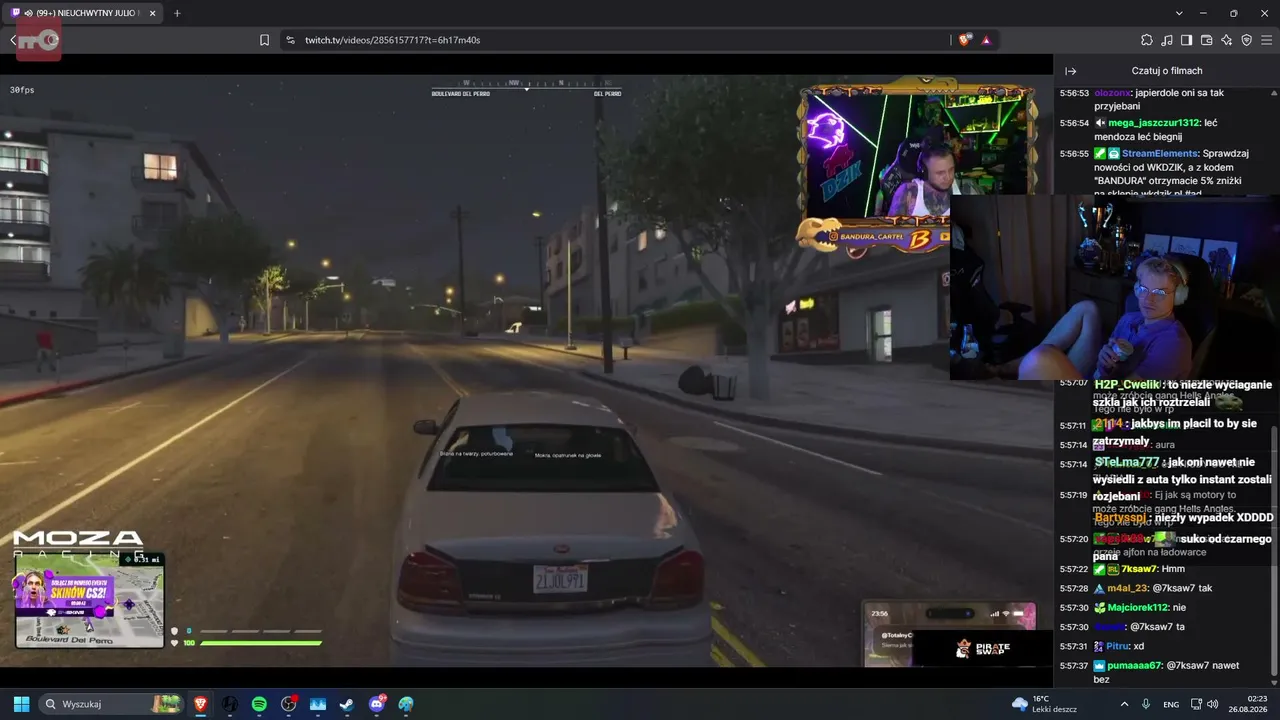
Task: Expand the hidden system tray icons chevron
Action: tap(1124, 704)
